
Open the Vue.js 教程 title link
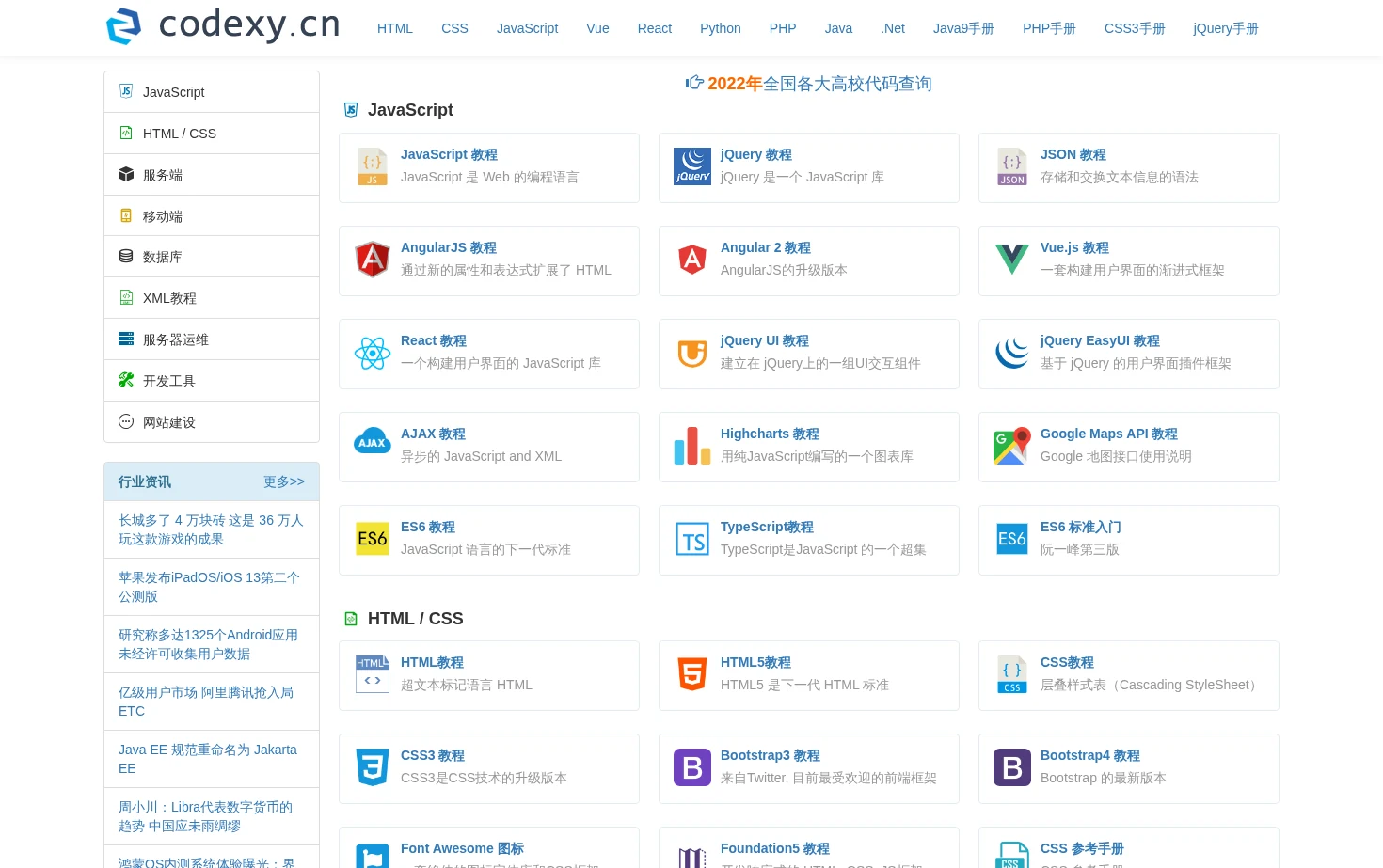pos(1074,247)
